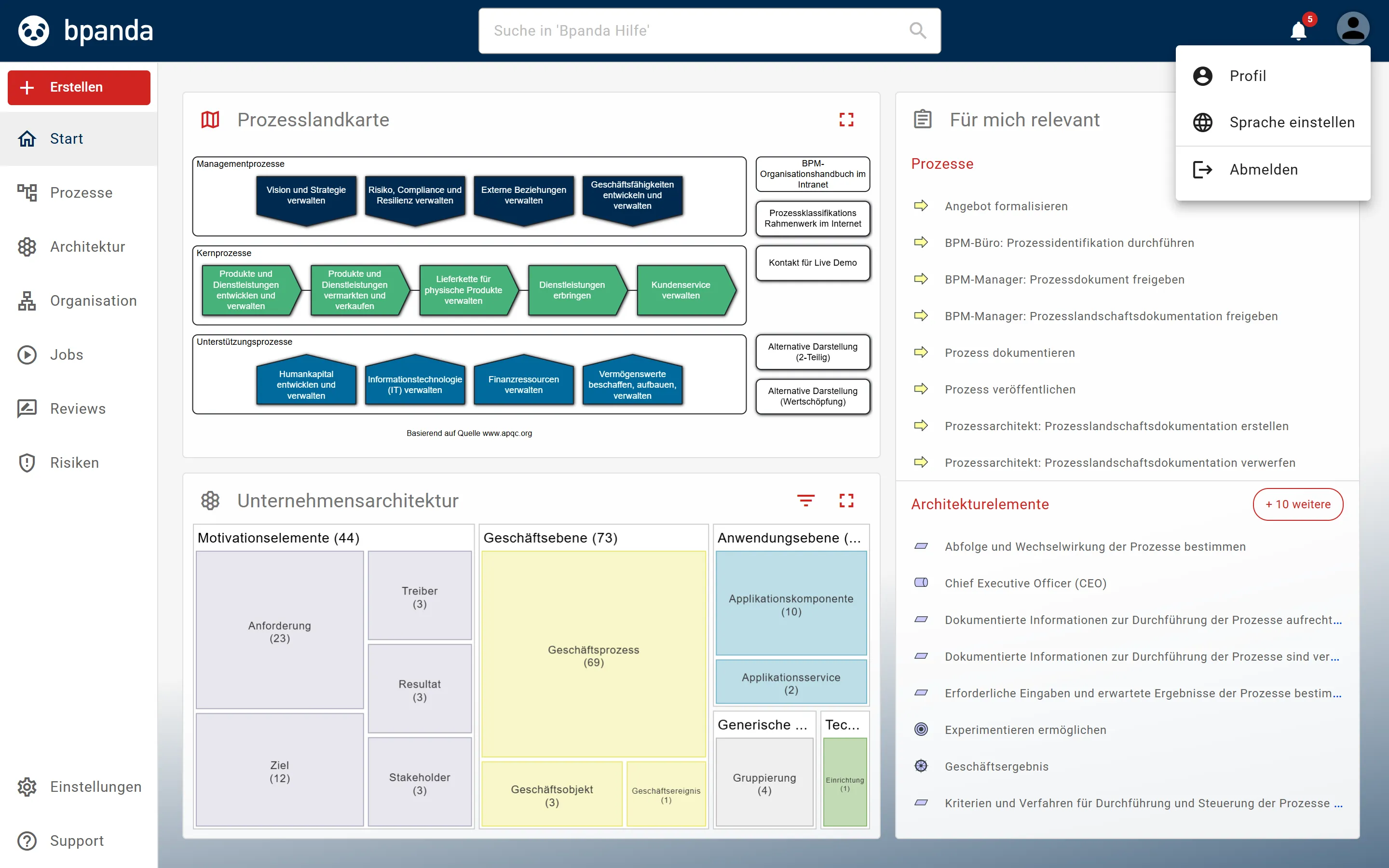Click Prozessklassifikations Rahmenwerk im Internet

point(812,218)
